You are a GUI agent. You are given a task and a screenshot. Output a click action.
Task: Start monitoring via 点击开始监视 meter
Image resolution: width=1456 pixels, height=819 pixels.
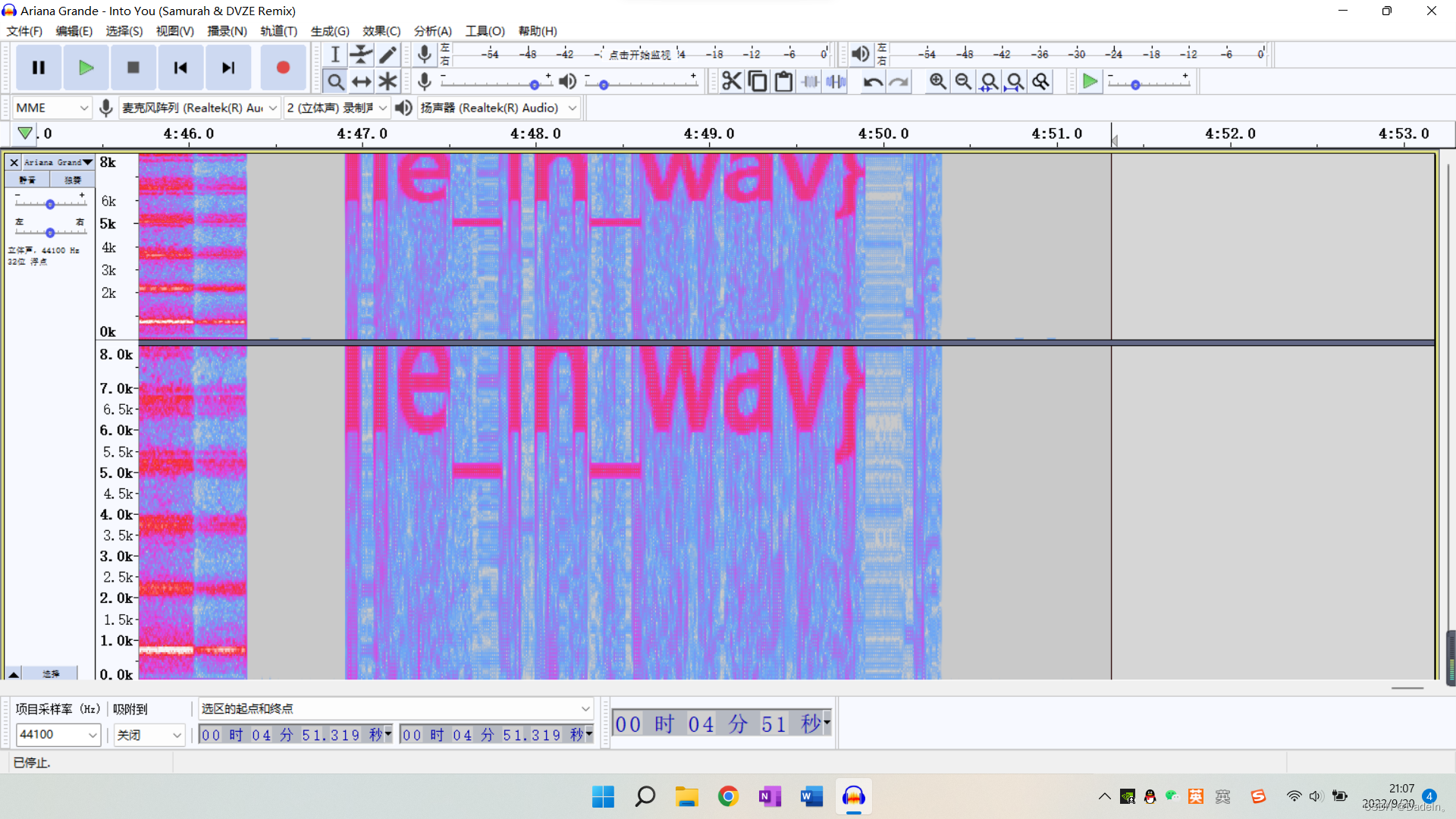pyautogui.click(x=641, y=54)
